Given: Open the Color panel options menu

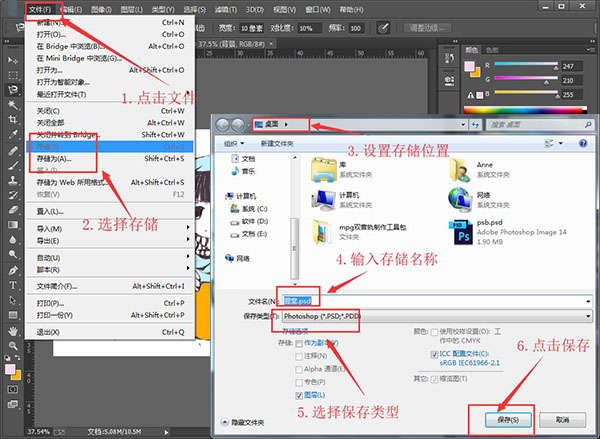Looking at the screenshot, I should (589, 50).
